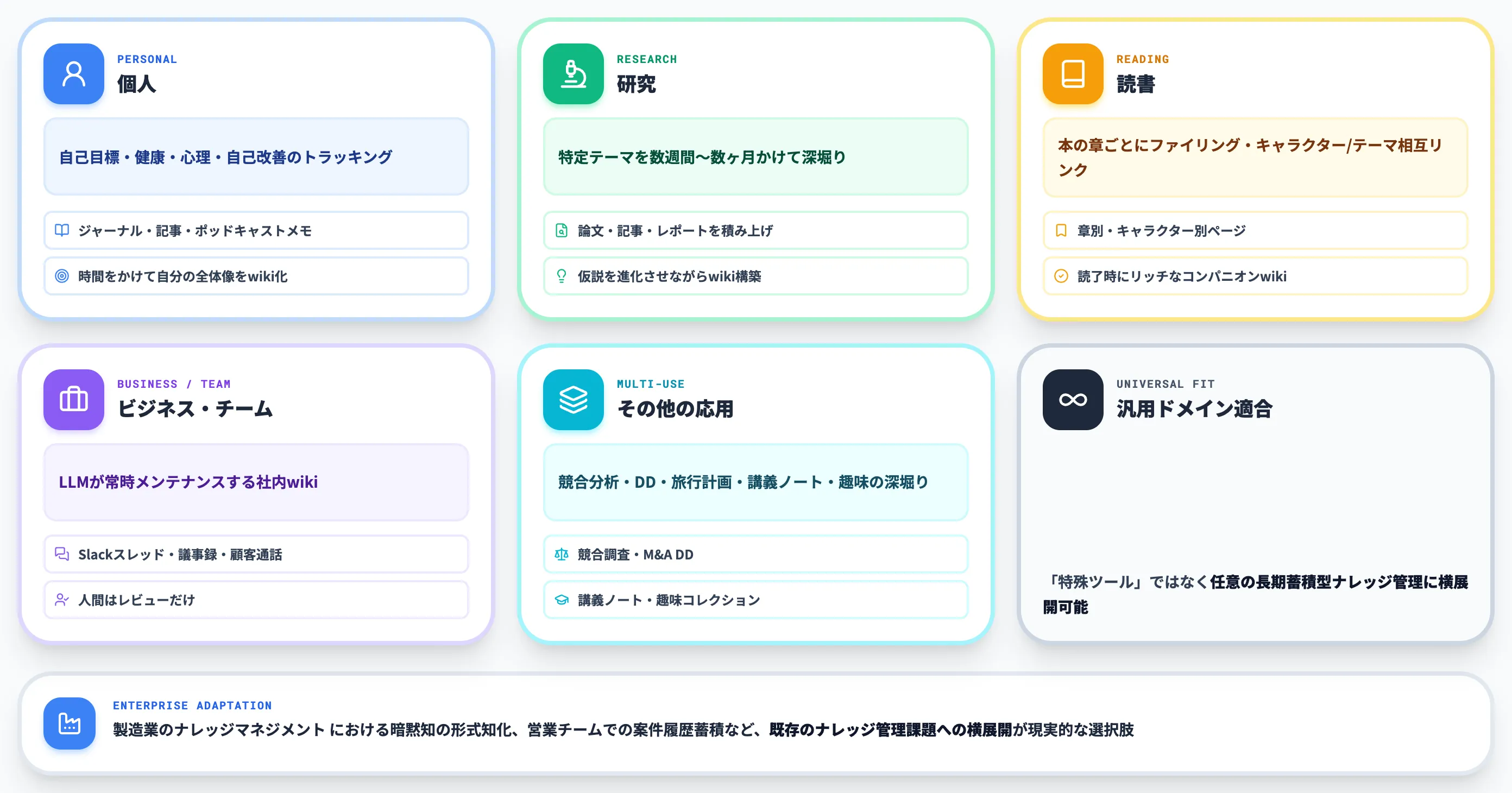Image resolution: width=1512 pixels, height=793 pixels.
Task: Click the 仮説を進化させながらwiki構築 row
Action: click(x=755, y=276)
